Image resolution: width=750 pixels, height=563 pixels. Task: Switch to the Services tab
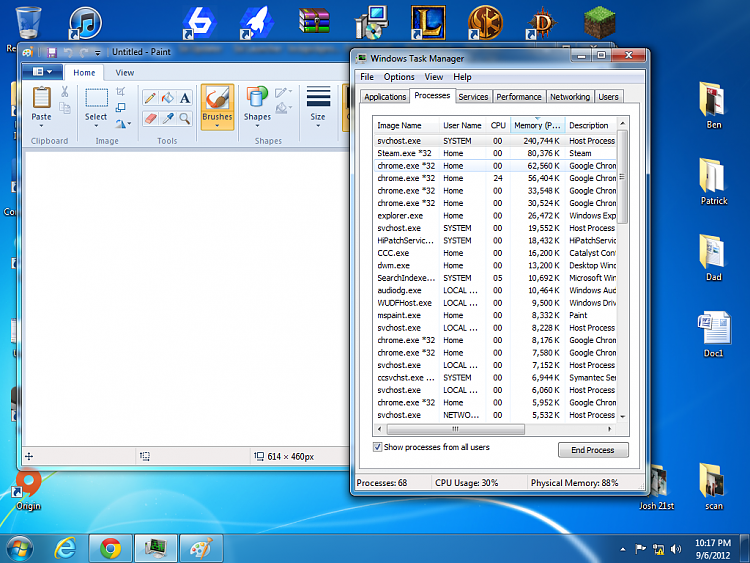(473, 97)
